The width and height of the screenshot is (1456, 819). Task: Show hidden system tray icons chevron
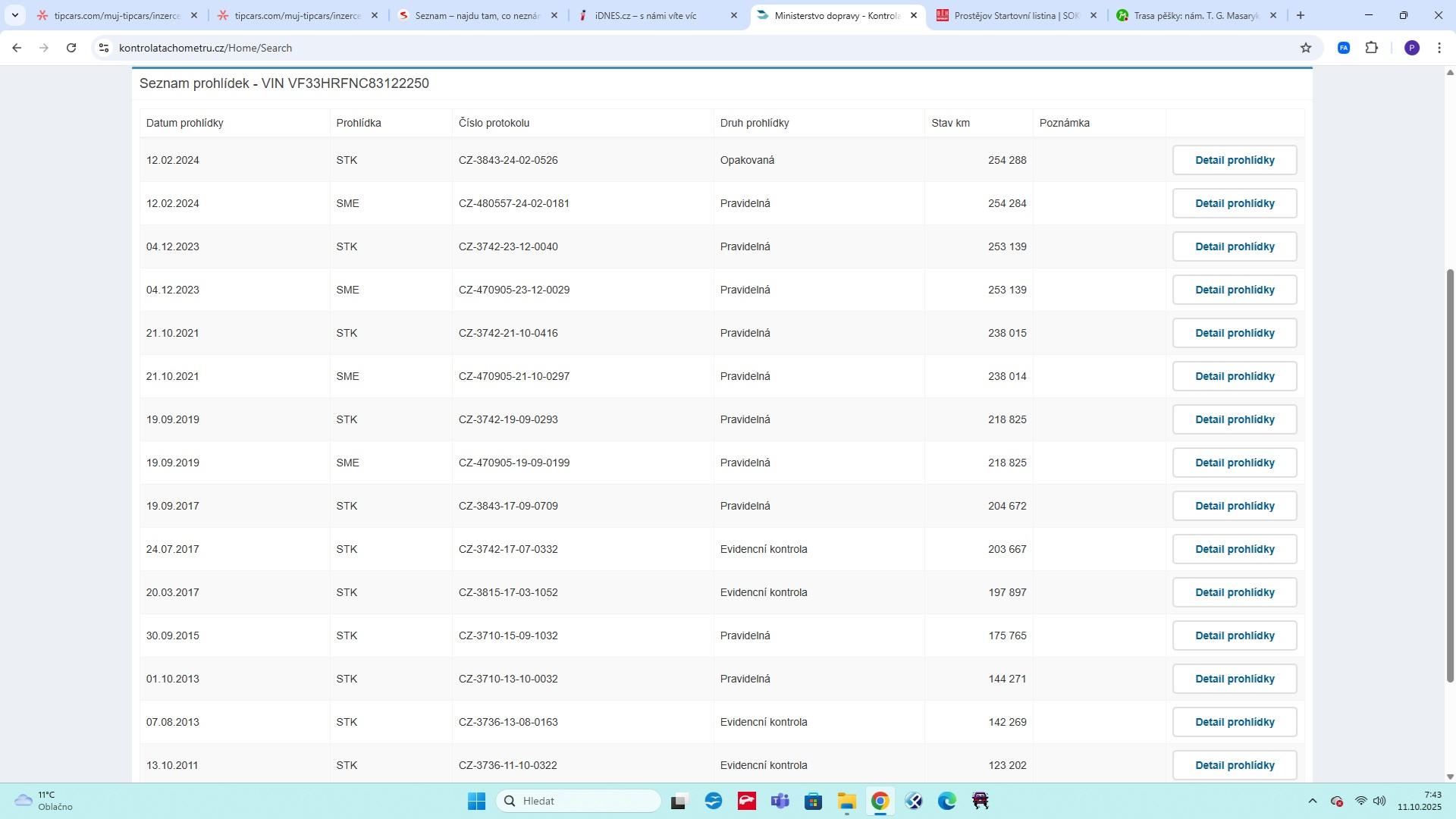point(1312,801)
